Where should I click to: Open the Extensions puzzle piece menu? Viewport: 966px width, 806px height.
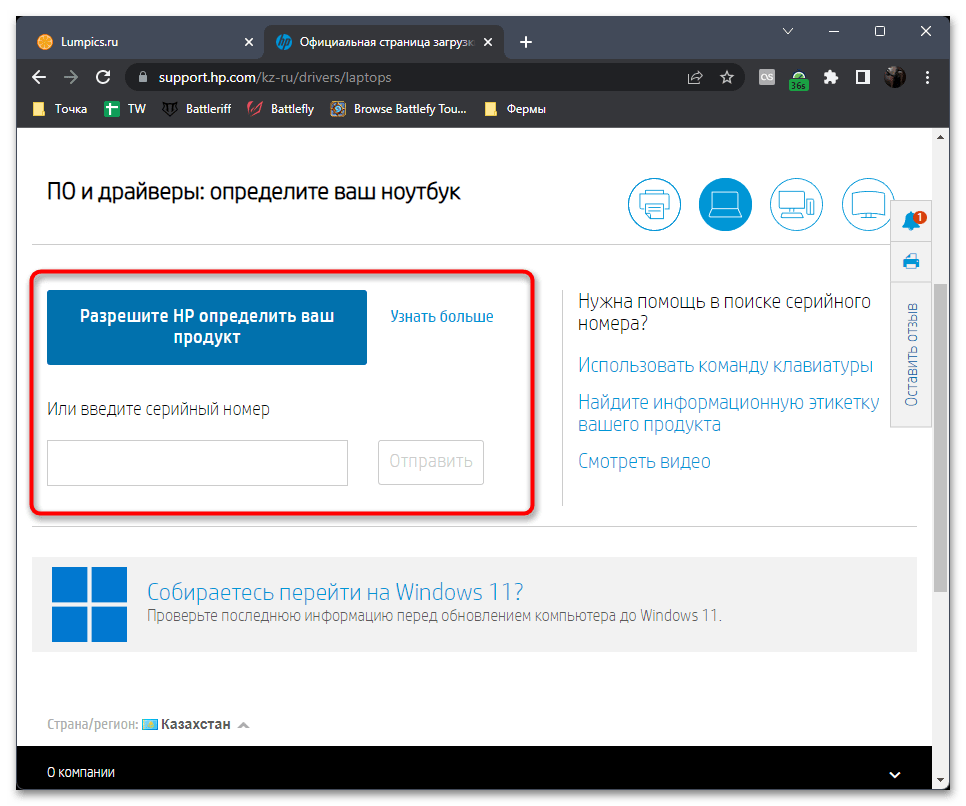[831, 77]
